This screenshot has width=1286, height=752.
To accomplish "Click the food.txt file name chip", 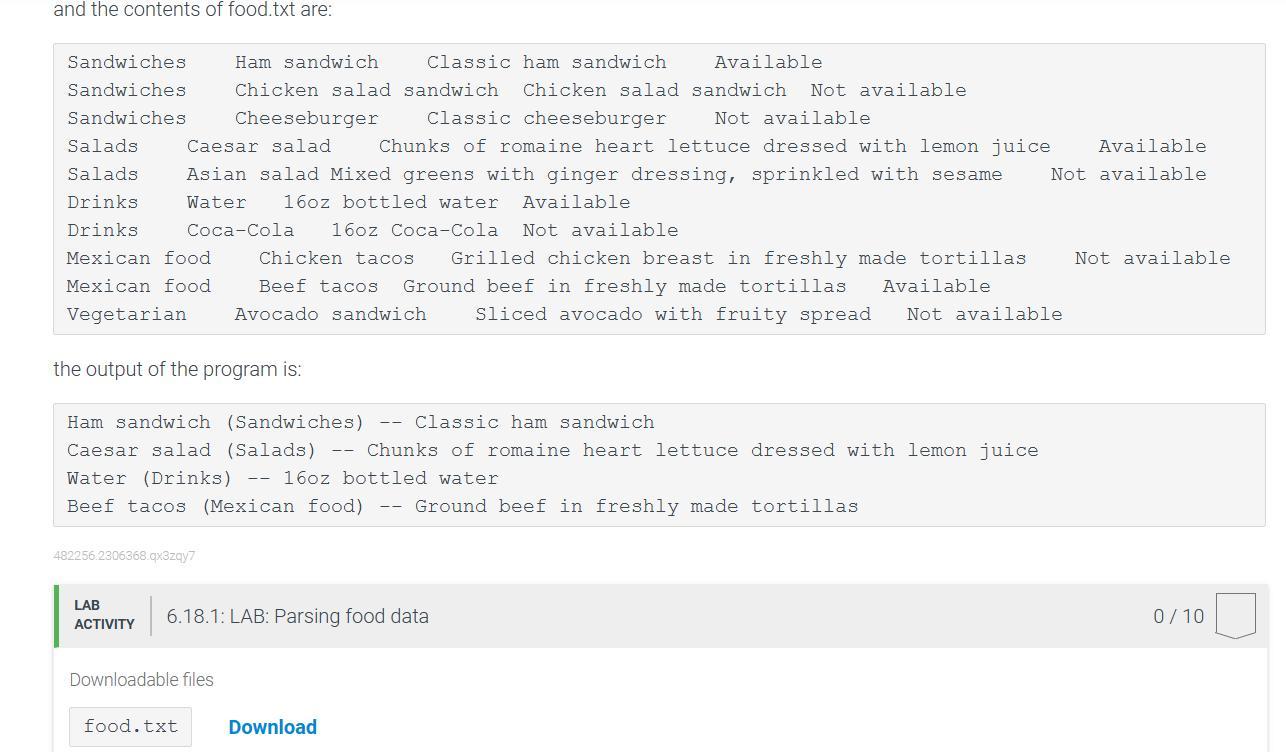I will pyautogui.click(x=130, y=727).
